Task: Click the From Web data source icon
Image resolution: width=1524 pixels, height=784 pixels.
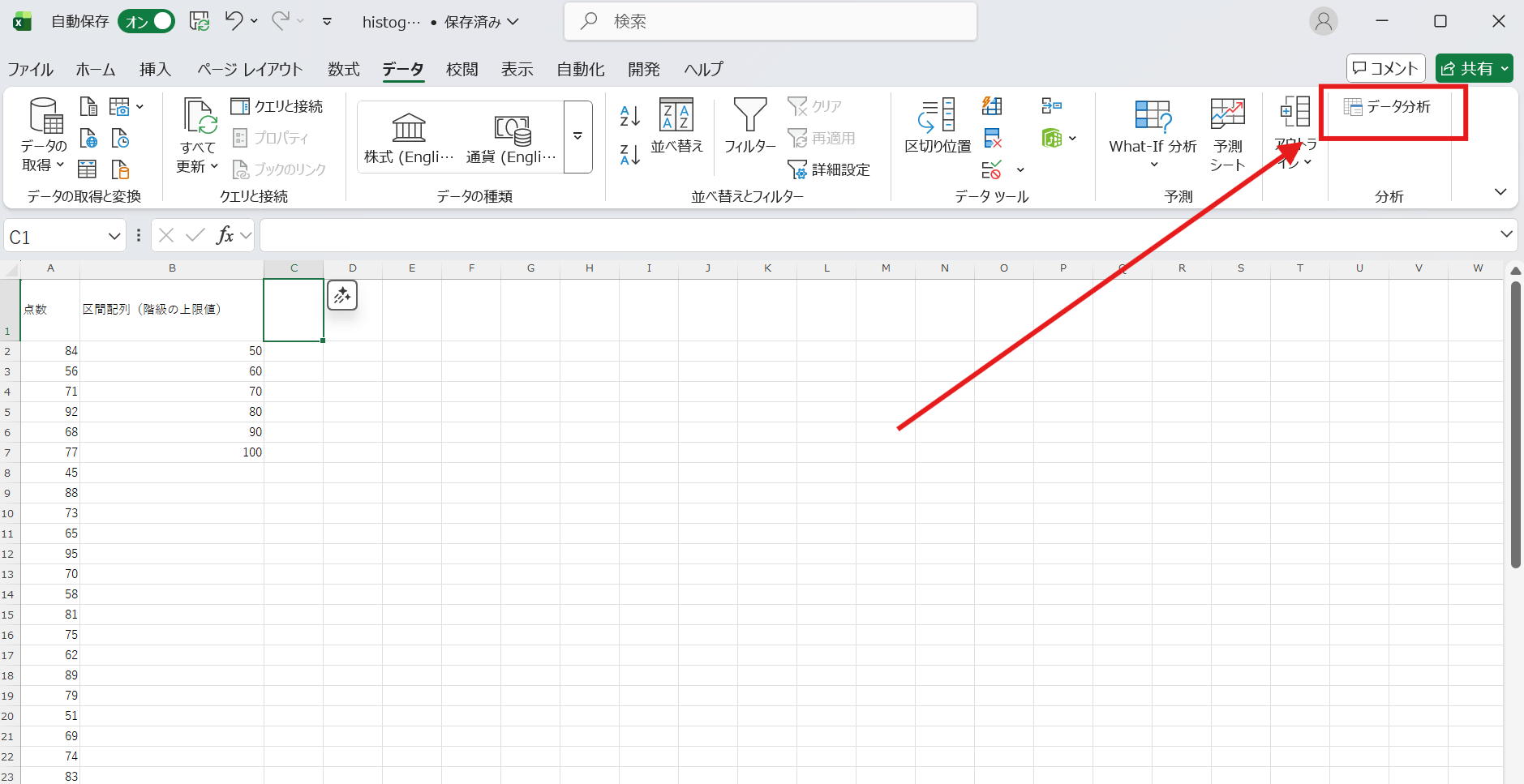Action: (88, 138)
